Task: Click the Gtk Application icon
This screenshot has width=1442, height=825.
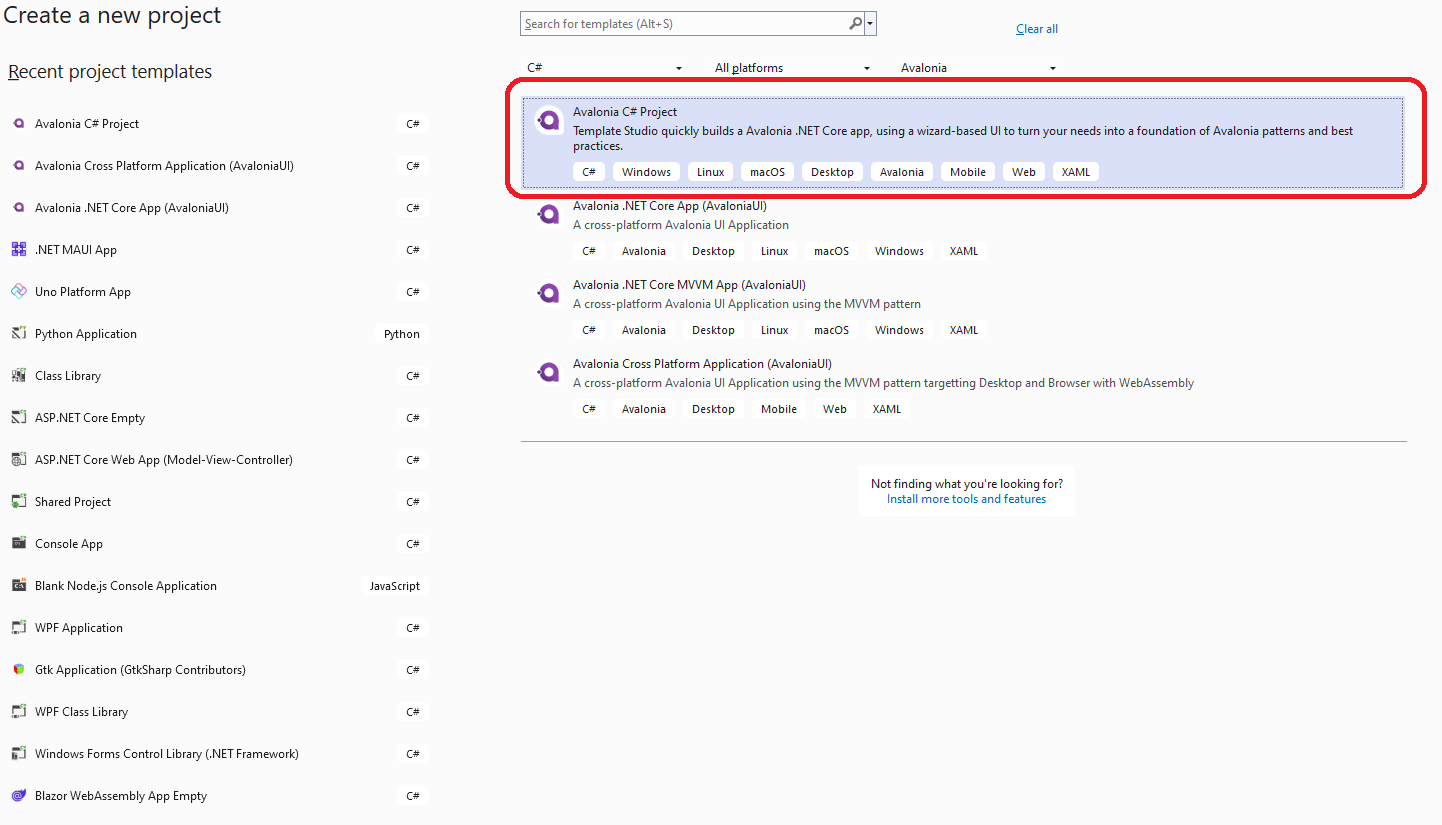Action: tap(18, 670)
